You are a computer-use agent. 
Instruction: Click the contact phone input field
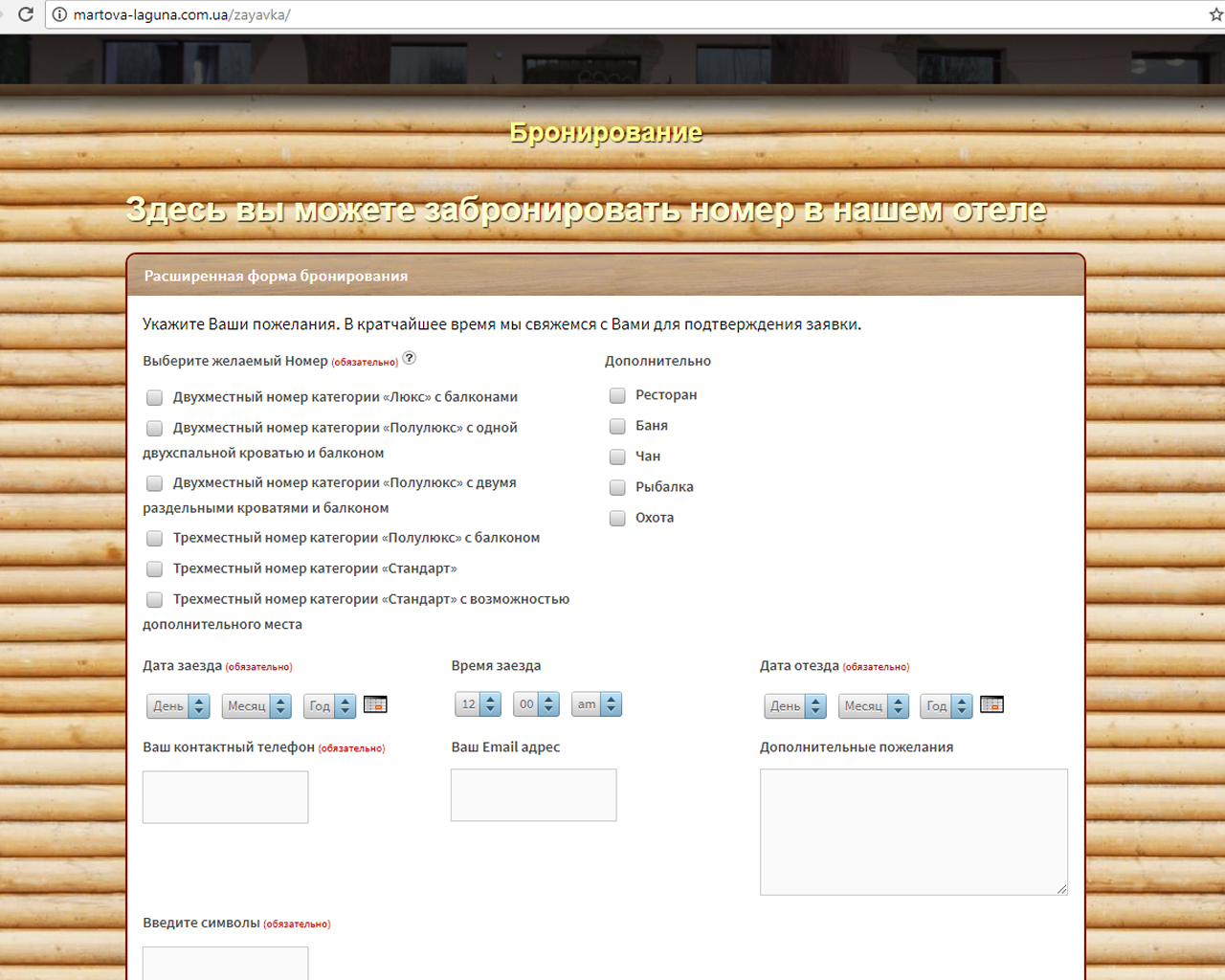[225, 796]
